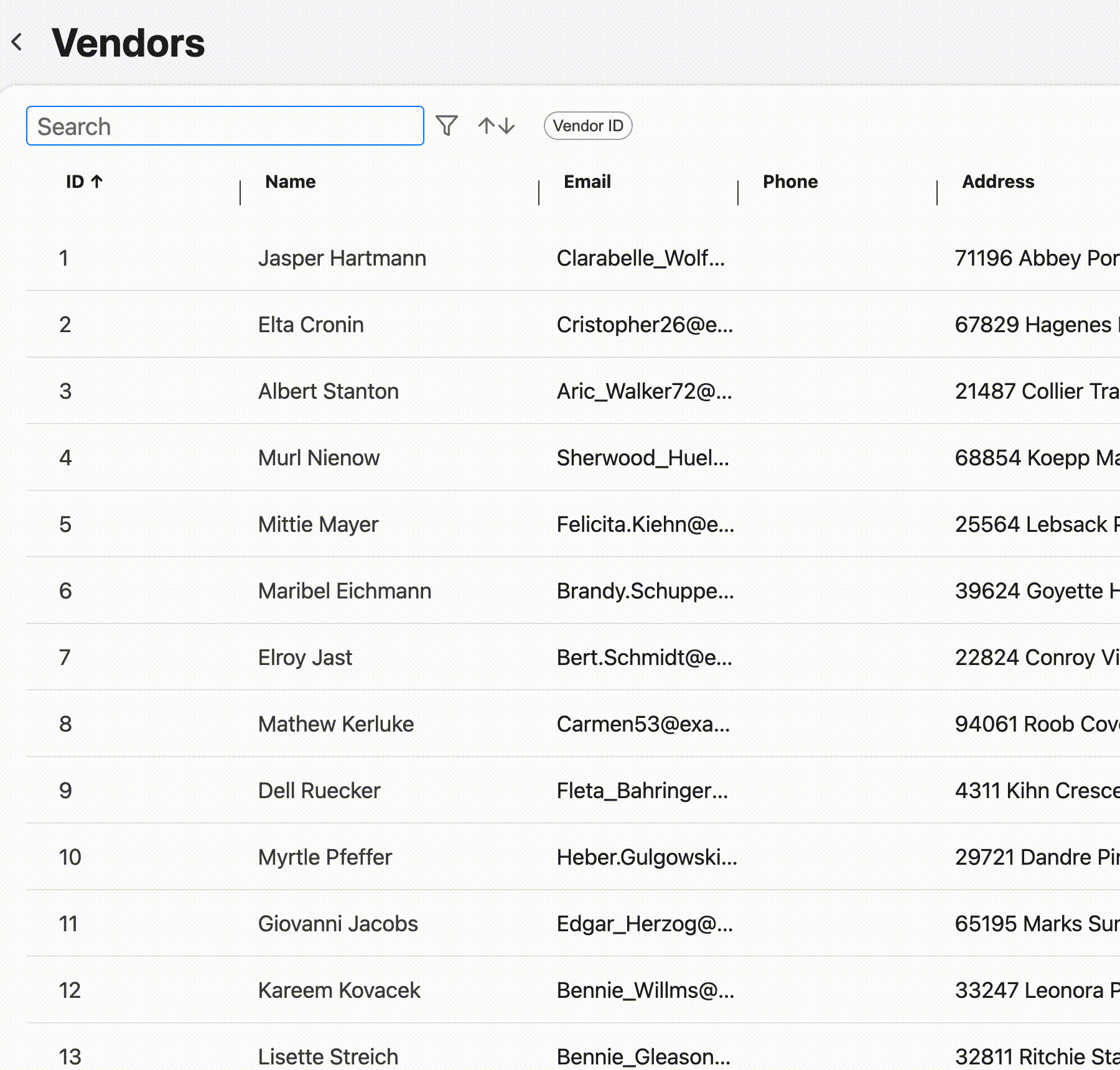The image size is (1120, 1070).
Task: Click email Cristopher26@e...
Action: pyautogui.click(x=645, y=325)
